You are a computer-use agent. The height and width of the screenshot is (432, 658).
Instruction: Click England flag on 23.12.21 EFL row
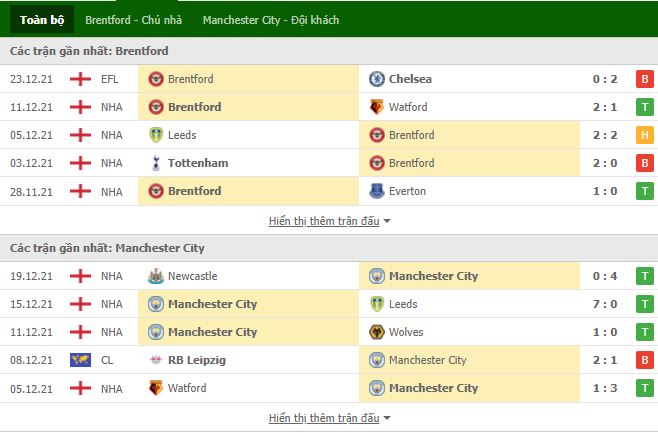[80, 79]
